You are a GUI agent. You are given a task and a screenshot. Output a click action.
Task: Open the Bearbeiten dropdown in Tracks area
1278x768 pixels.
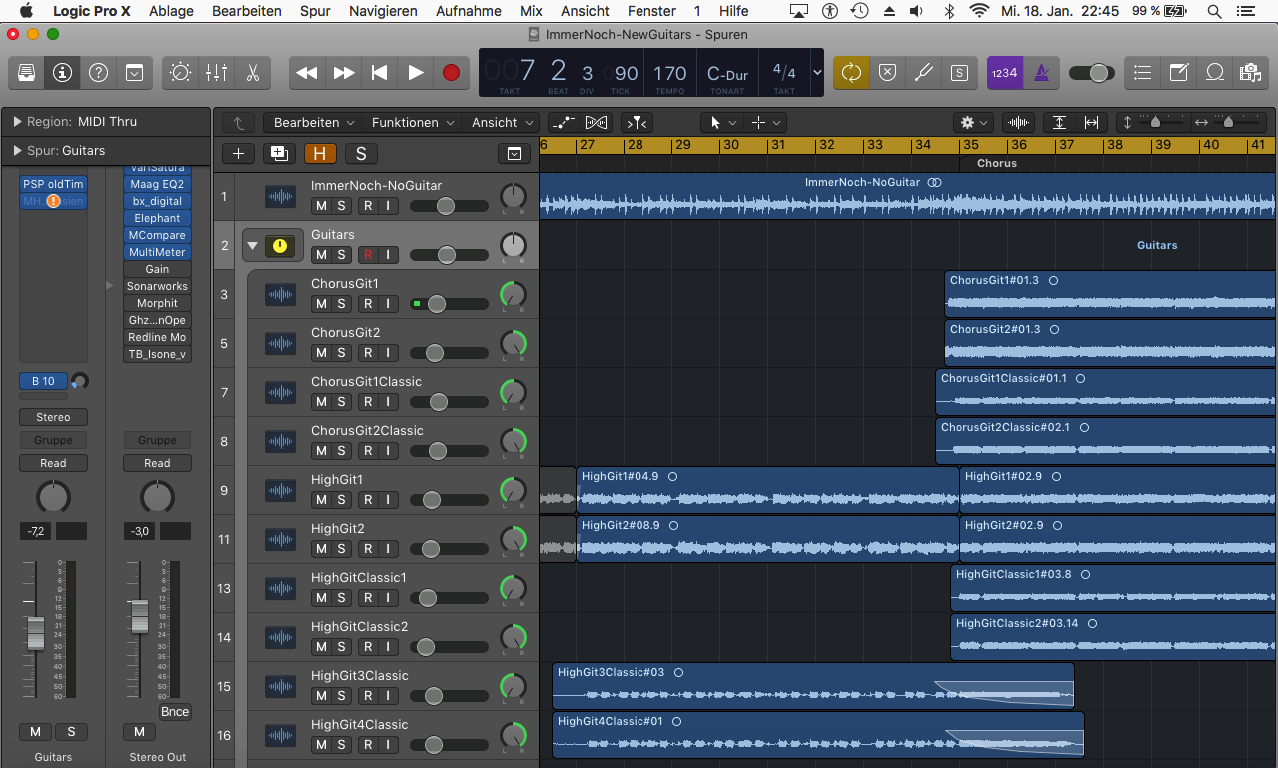tap(315, 122)
